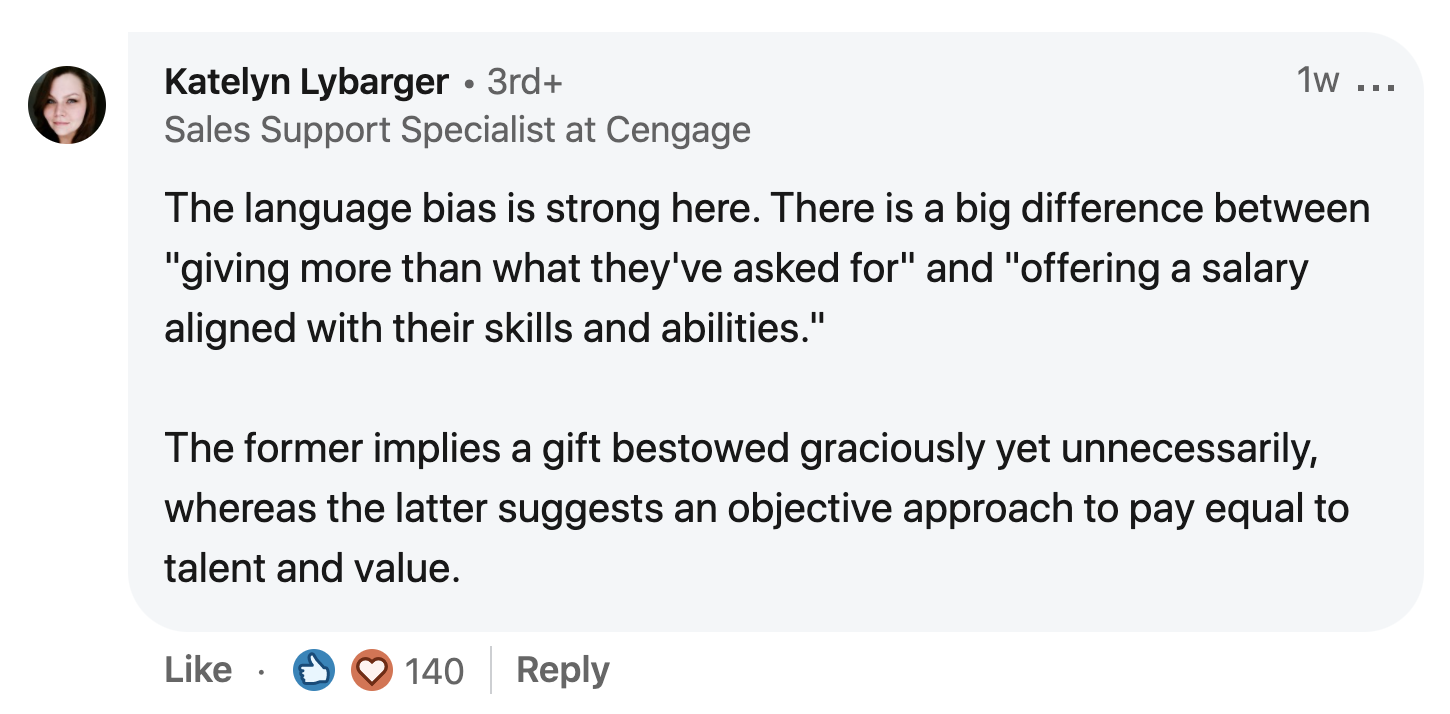Image resolution: width=1450 pixels, height=714 pixels.
Task: Click the orange heart reaction icon
Action: pyautogui.click(x=371, y=670)
